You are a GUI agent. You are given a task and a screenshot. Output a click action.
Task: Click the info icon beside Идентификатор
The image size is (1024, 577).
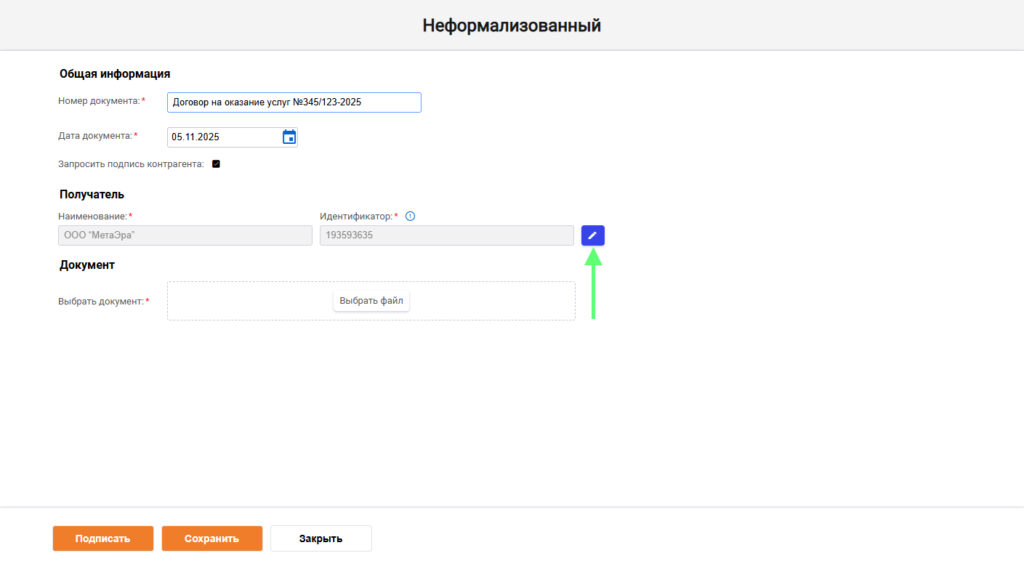(x=410, y=216)
